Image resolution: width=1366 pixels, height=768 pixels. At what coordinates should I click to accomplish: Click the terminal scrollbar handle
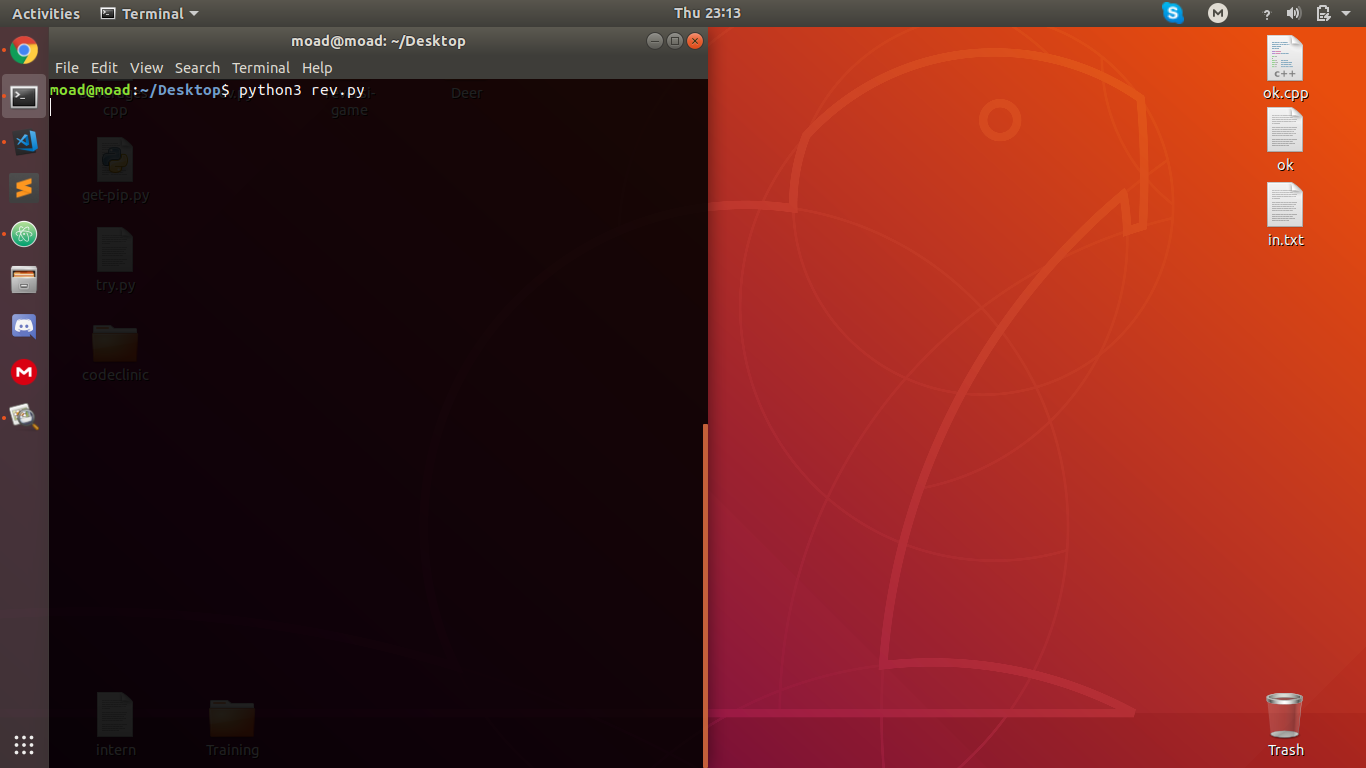coord(705,595)
